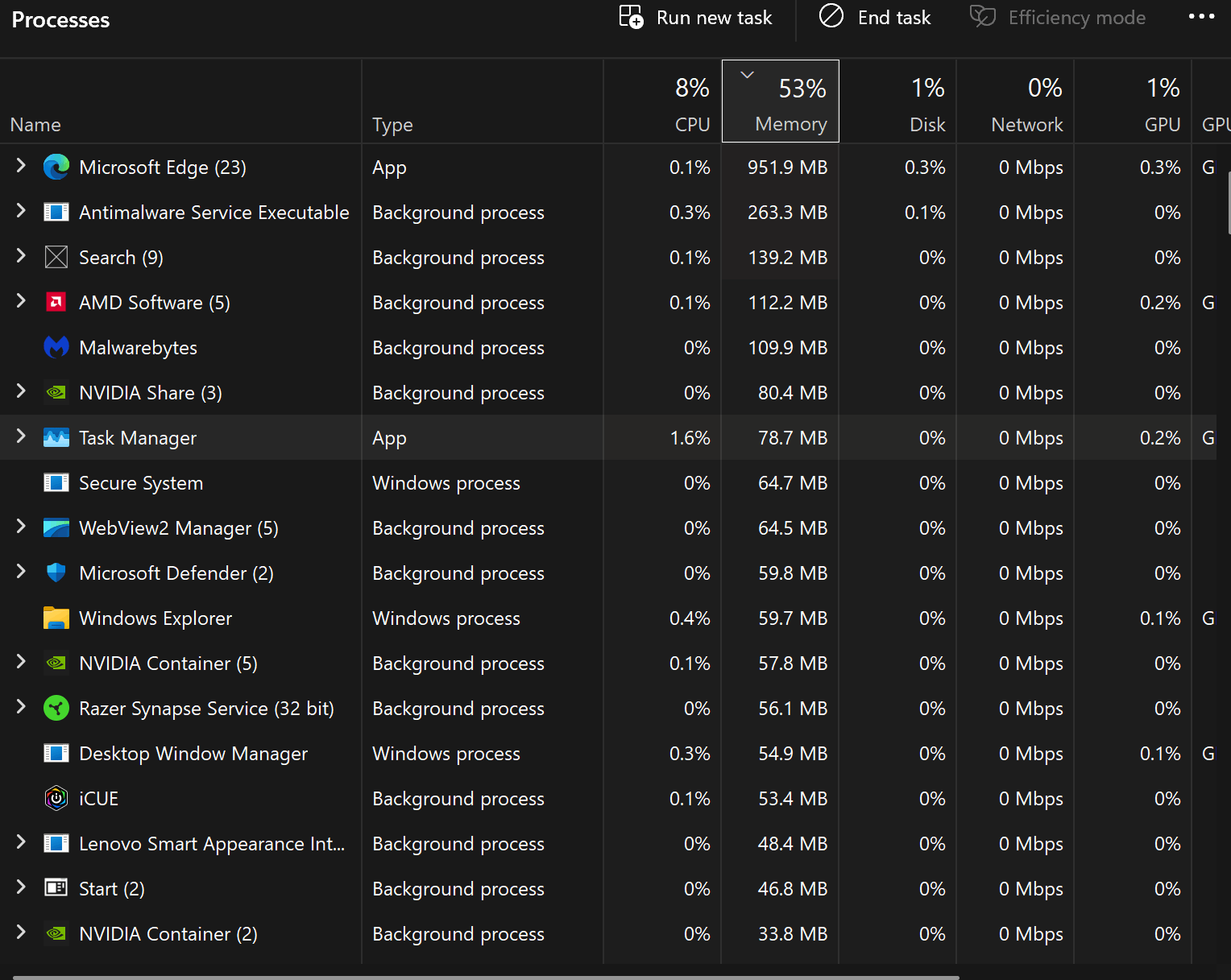Open the three-dots more options menu
The height and width of the screenshot is (980, 1231).
point(1201,17)
